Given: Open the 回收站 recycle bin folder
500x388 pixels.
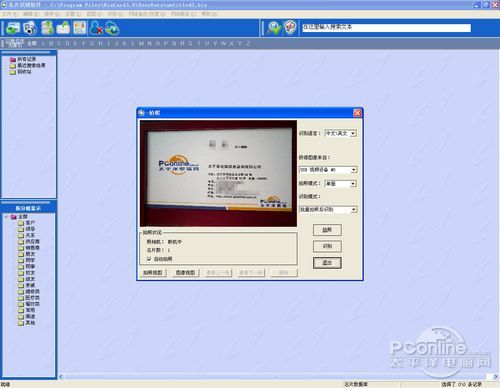Looking at the screenshot, I should click(24, 72).
